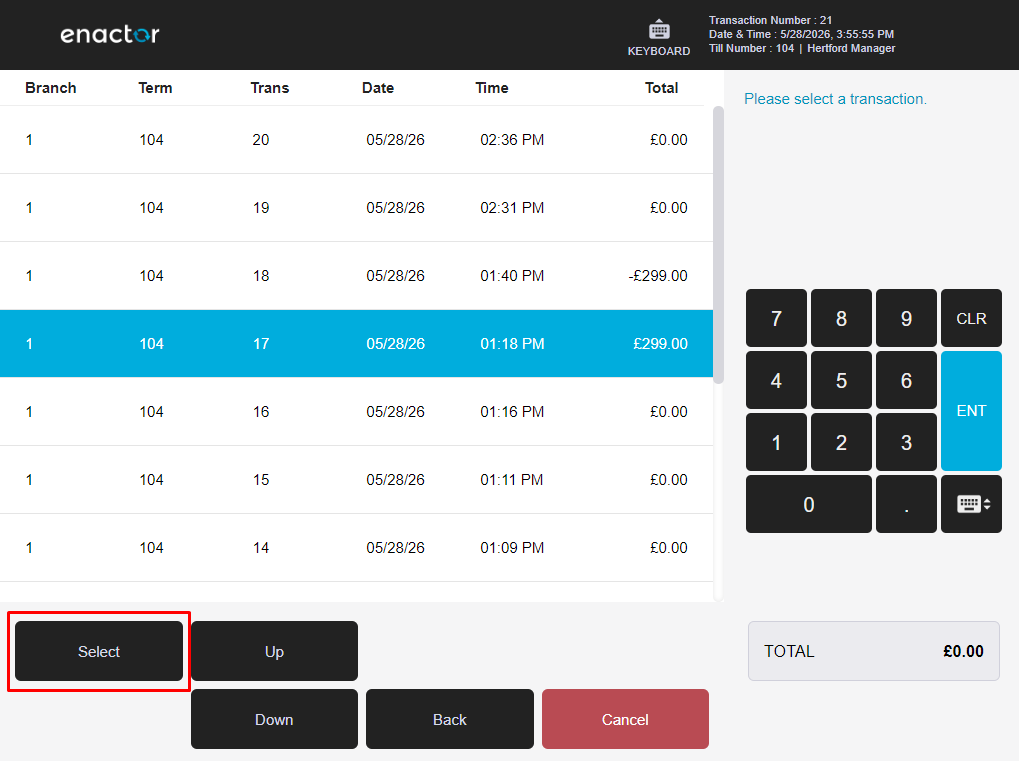The width and height of the screenshot is (1019, 761).
Task: Click the £299.00 total in row 17
Action: point(660,344)
